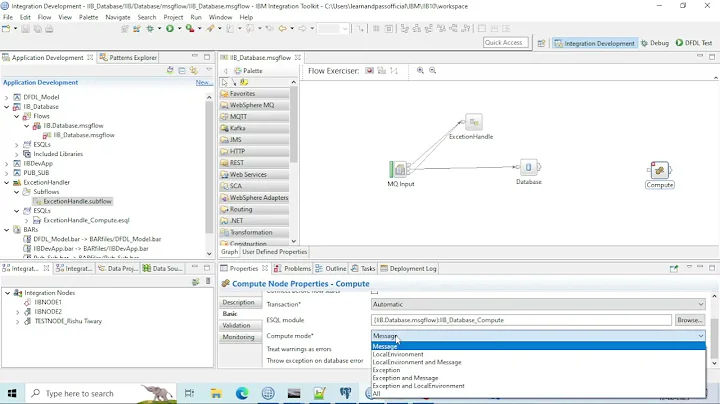
Task: Open the Favorites palette drawer
Action: coord(254,94)
